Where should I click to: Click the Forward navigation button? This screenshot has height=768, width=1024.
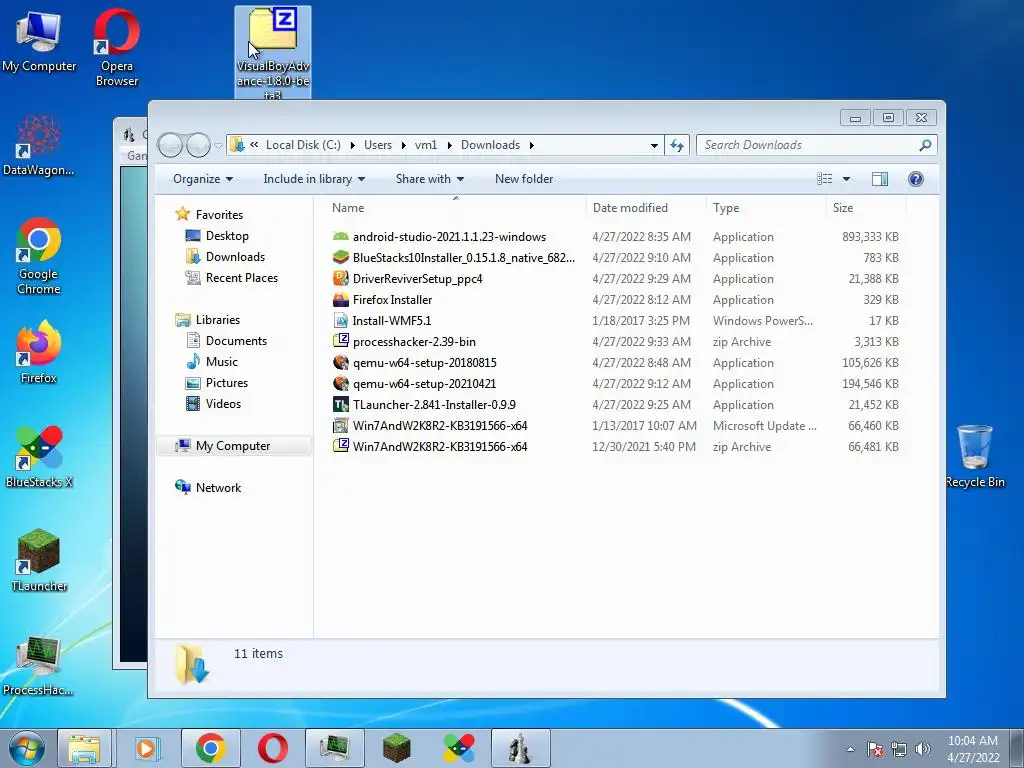(198, 145)
